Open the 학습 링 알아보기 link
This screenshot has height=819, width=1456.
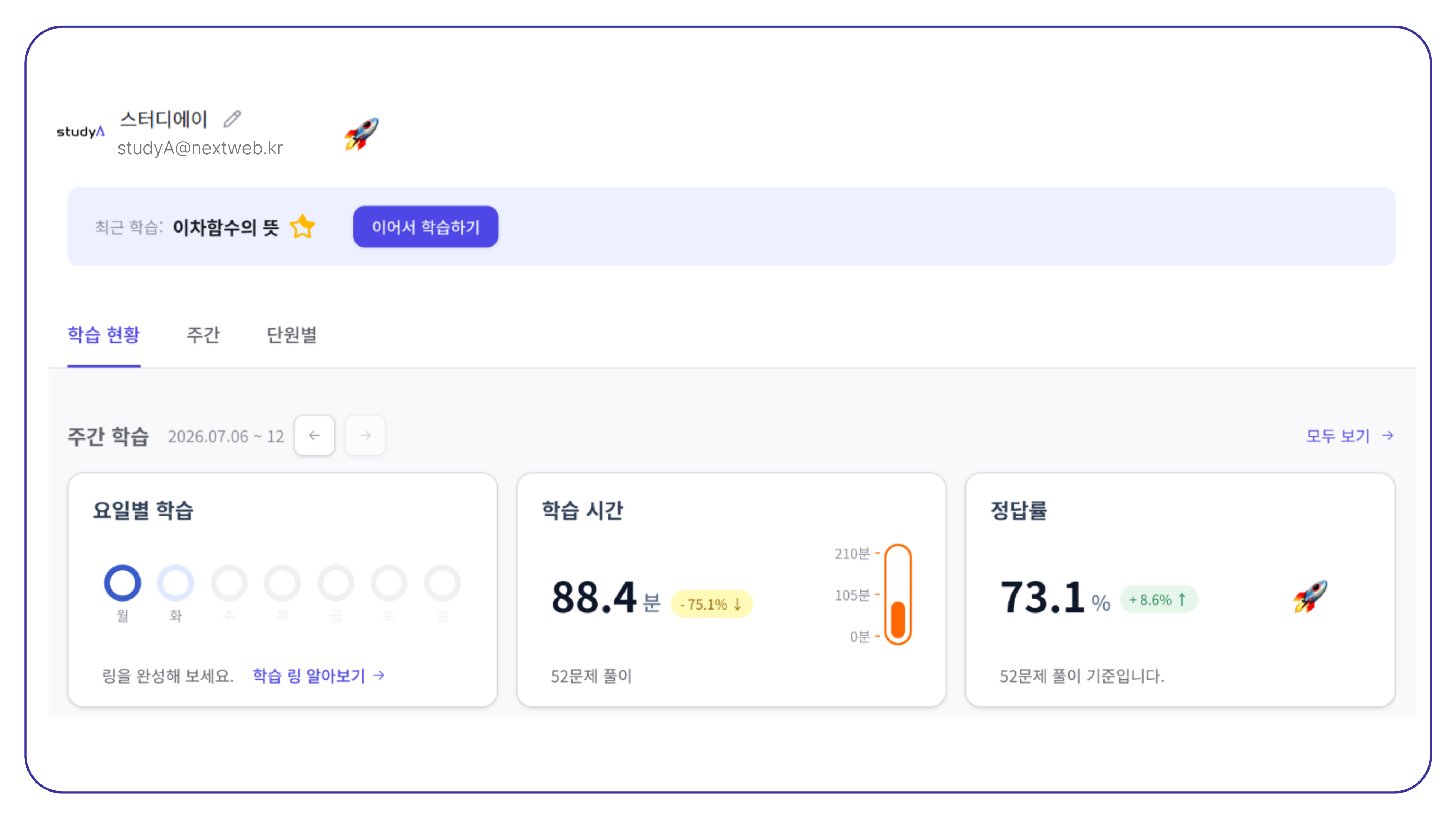click(x=319, y=675)
